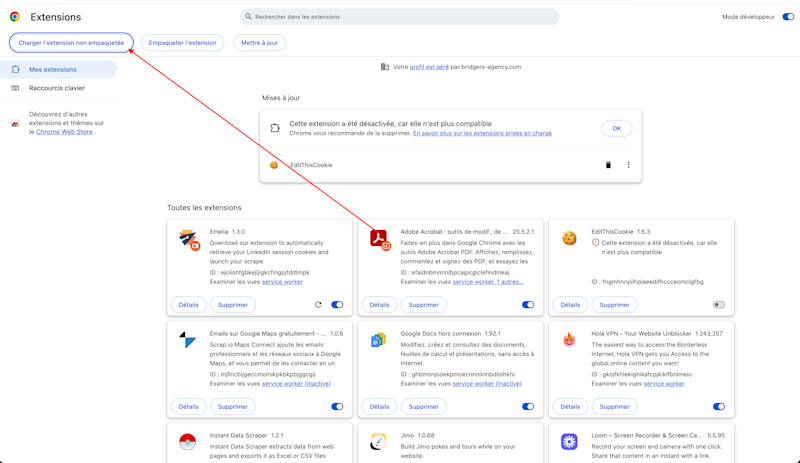
Task: Open Hola VPN service worker link
Action: click(664, 384)
